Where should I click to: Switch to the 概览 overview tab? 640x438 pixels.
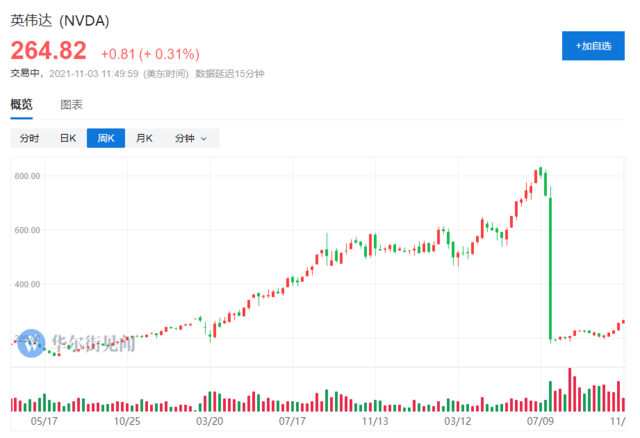pyautogui.click(x=21, y=104)
